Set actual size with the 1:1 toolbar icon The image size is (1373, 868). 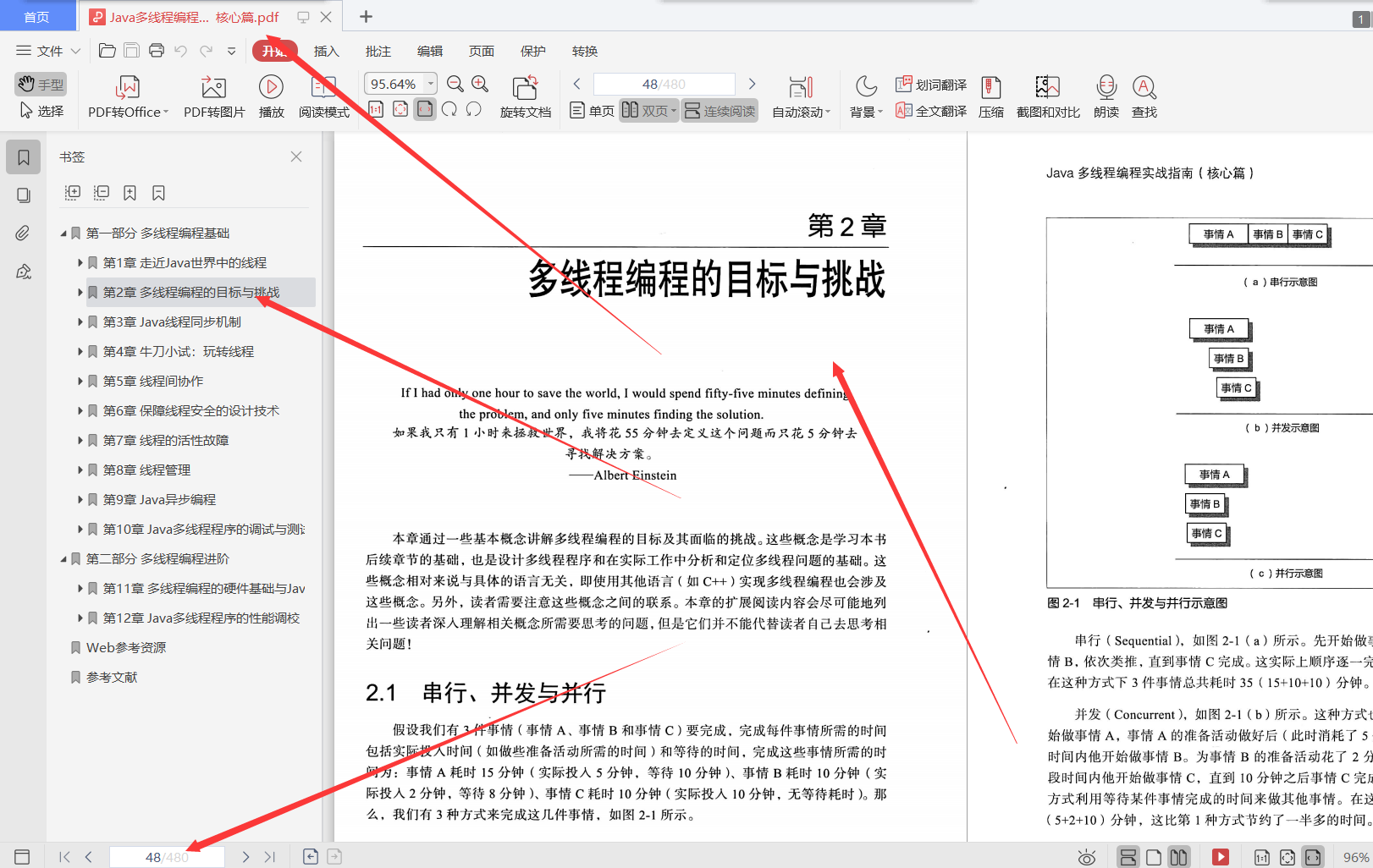(376, 109)
